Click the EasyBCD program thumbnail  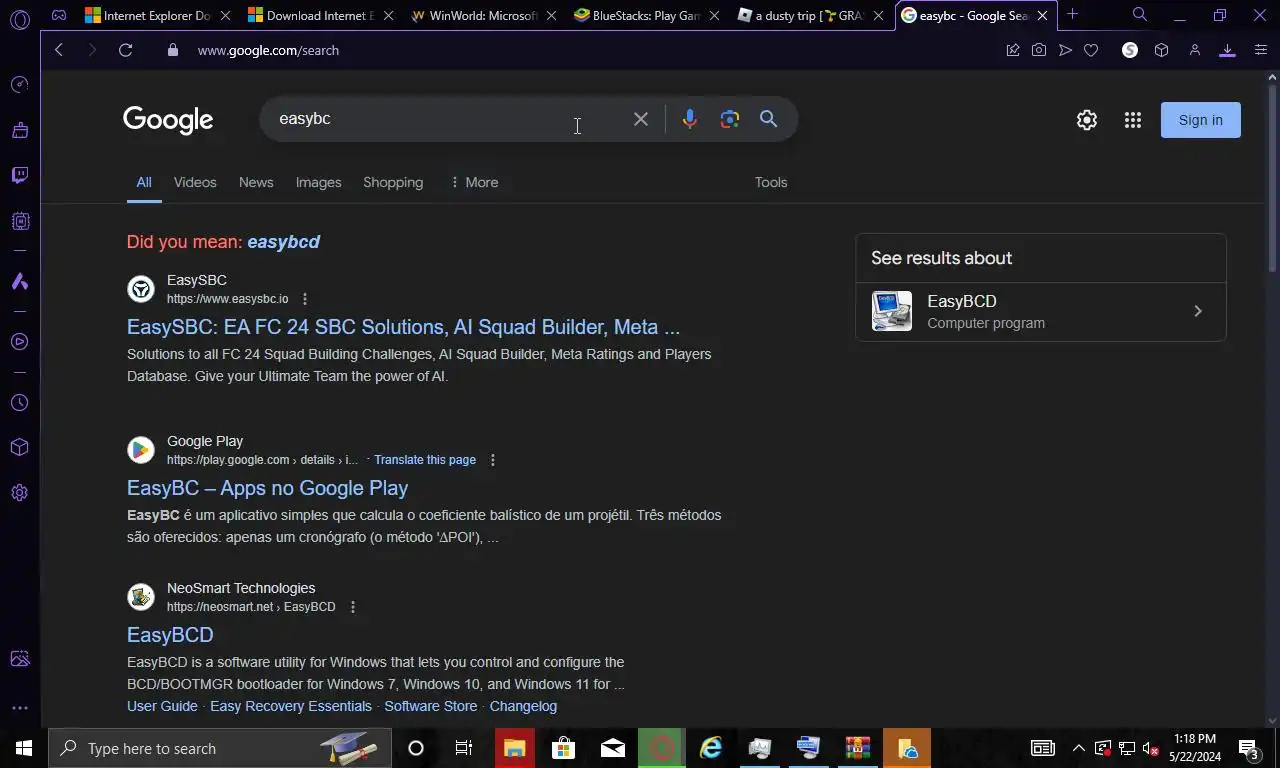tap(892, 311)
